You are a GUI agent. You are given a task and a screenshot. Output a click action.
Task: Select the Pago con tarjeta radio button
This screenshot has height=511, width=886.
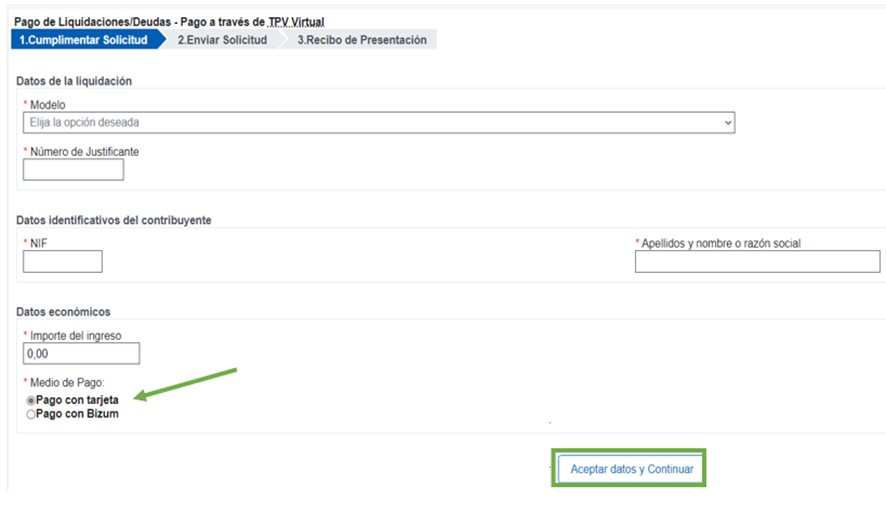coord(31,401)
